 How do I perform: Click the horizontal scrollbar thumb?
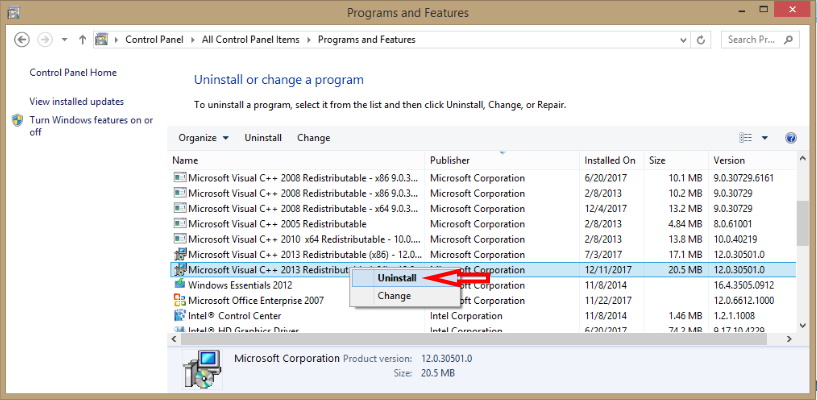474,339
